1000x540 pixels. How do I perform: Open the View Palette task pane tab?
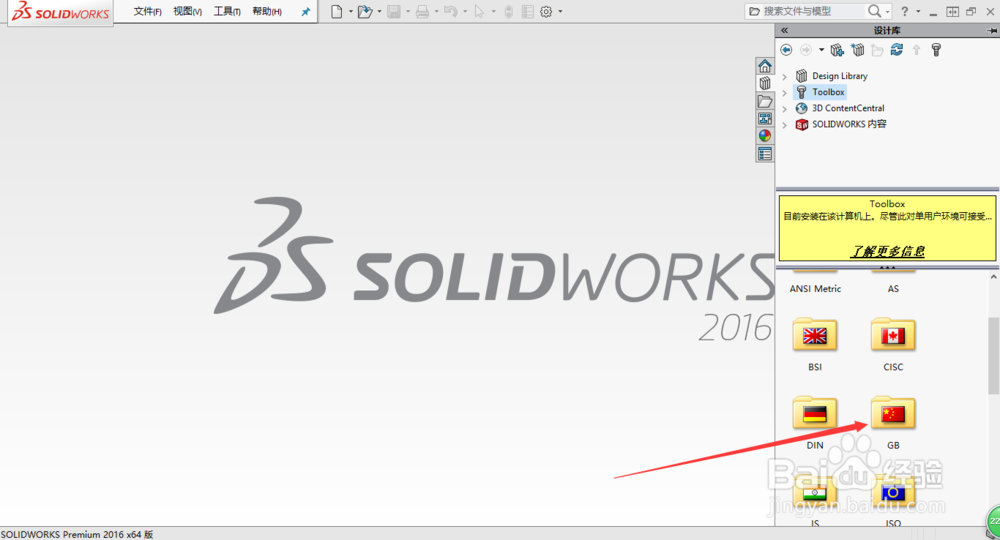(x=765, y=119)
